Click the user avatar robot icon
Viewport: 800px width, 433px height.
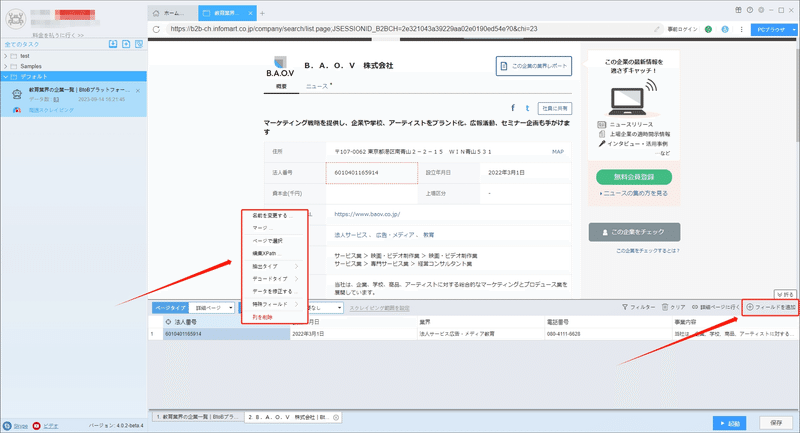pos(16,19)
